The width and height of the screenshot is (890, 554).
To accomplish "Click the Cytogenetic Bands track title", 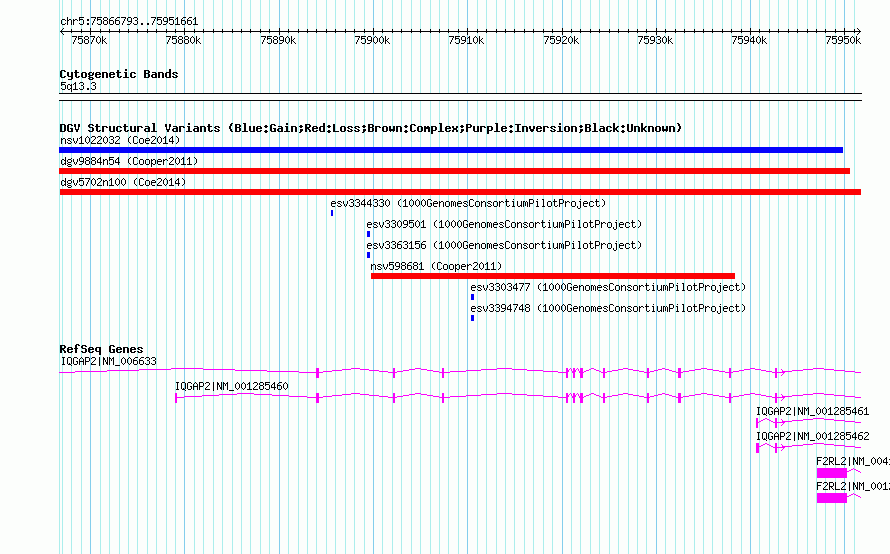I will pos(119,74).
